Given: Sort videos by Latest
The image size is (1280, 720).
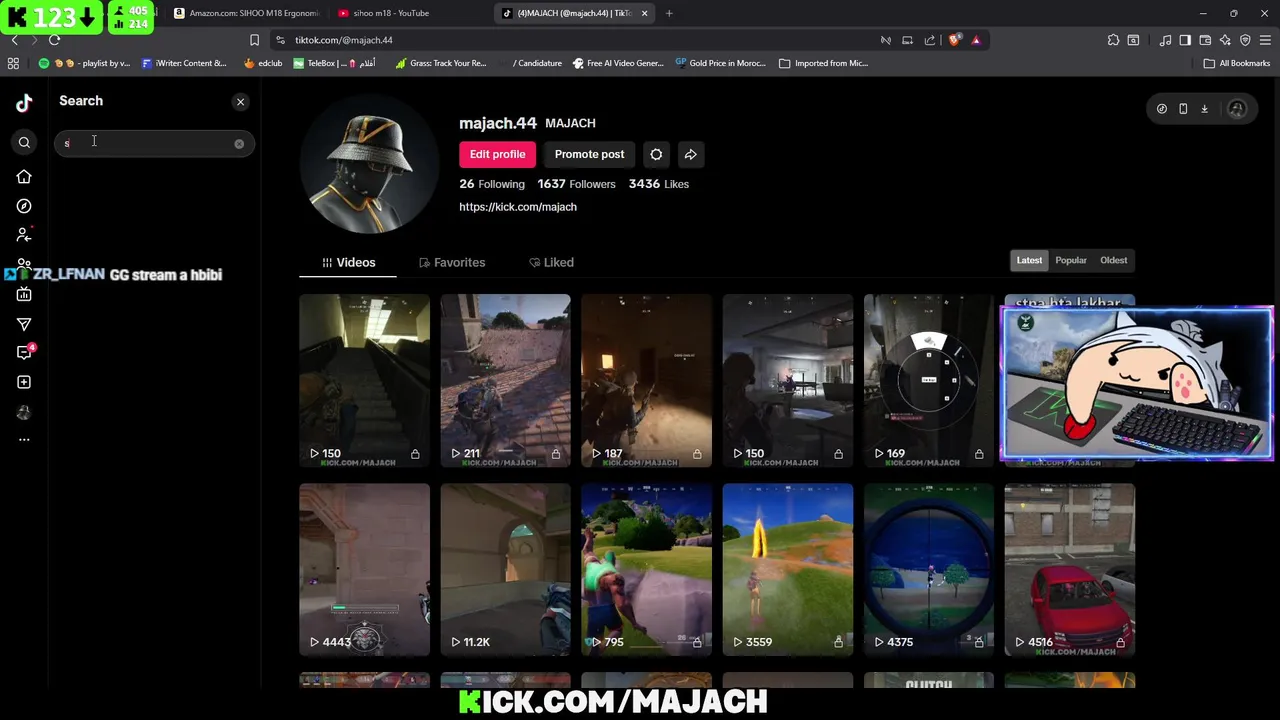Looking at the screenshot, I should 1029,260.
